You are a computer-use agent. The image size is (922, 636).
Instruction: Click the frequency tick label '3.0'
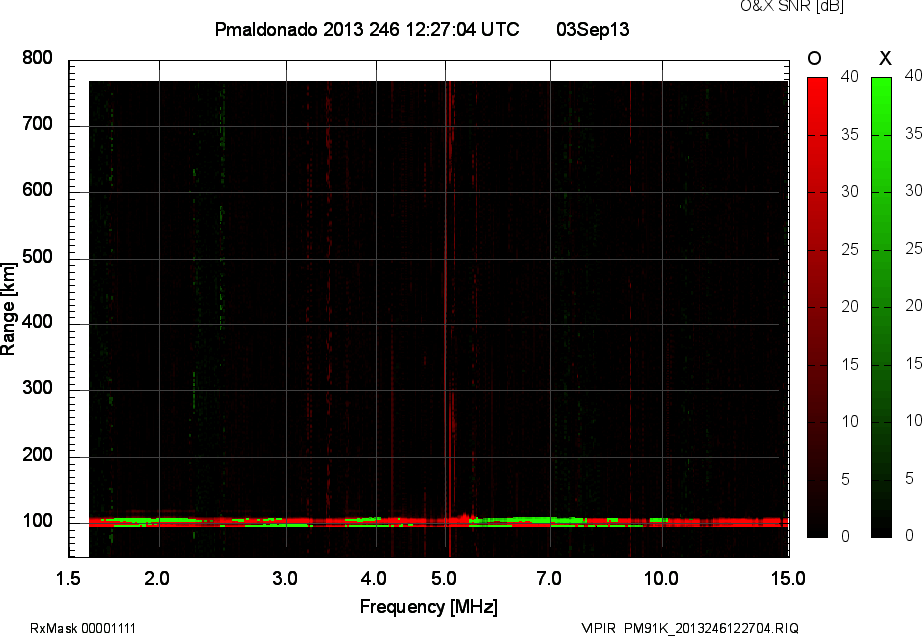point(285,578)
